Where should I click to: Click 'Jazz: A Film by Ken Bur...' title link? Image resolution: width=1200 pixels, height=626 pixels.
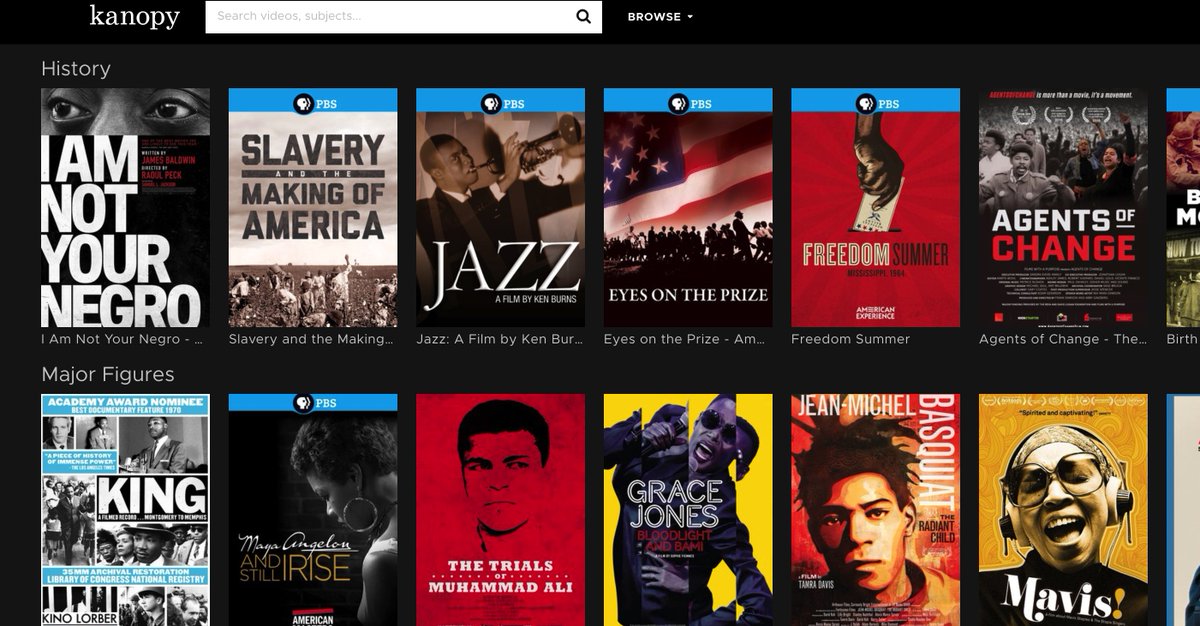(x=499, y=339)
